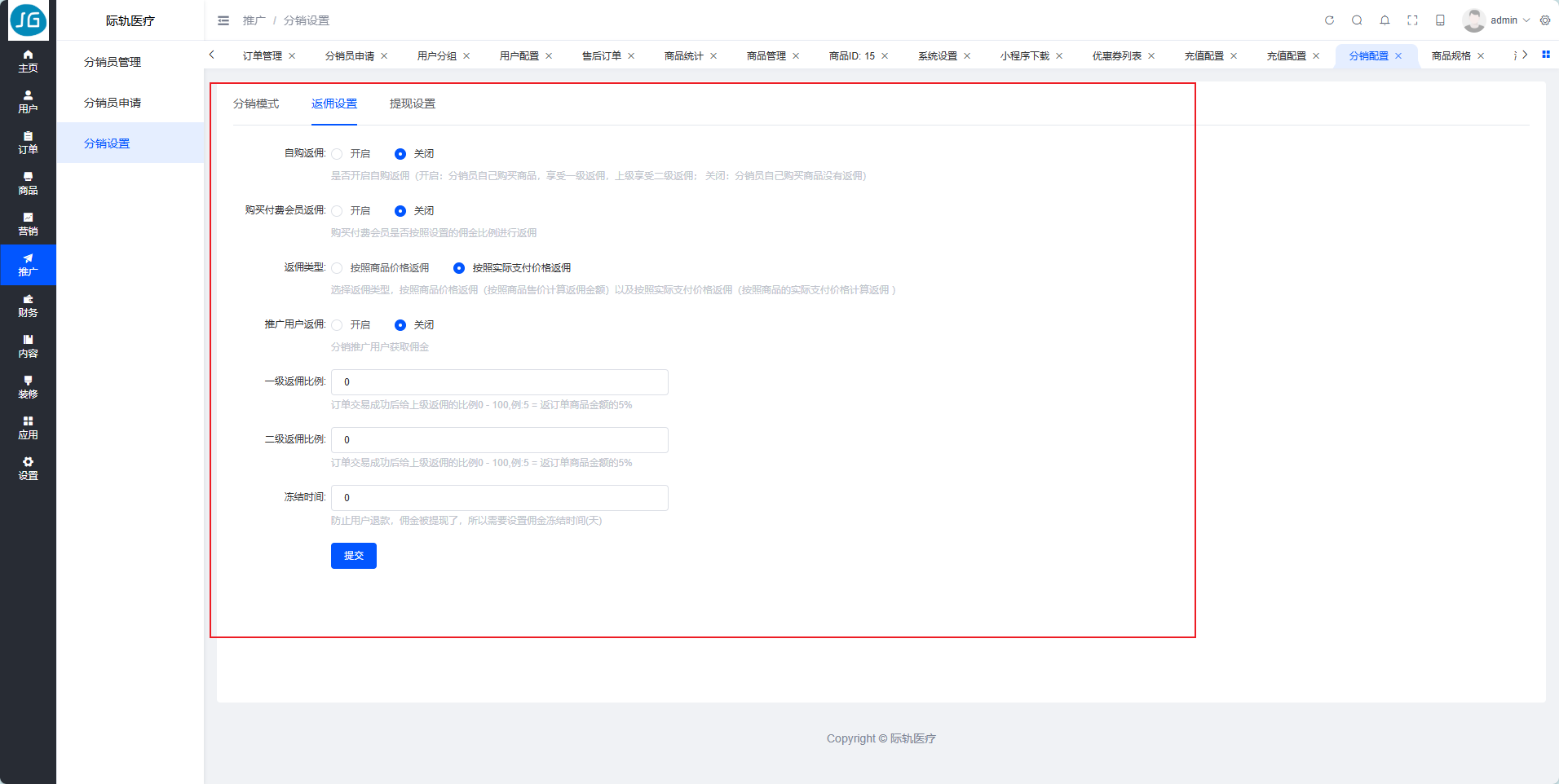Screen dimensions: 1559x784
Task: Go to the 用户 section in sidebar
Action: (x=28, y=102)
